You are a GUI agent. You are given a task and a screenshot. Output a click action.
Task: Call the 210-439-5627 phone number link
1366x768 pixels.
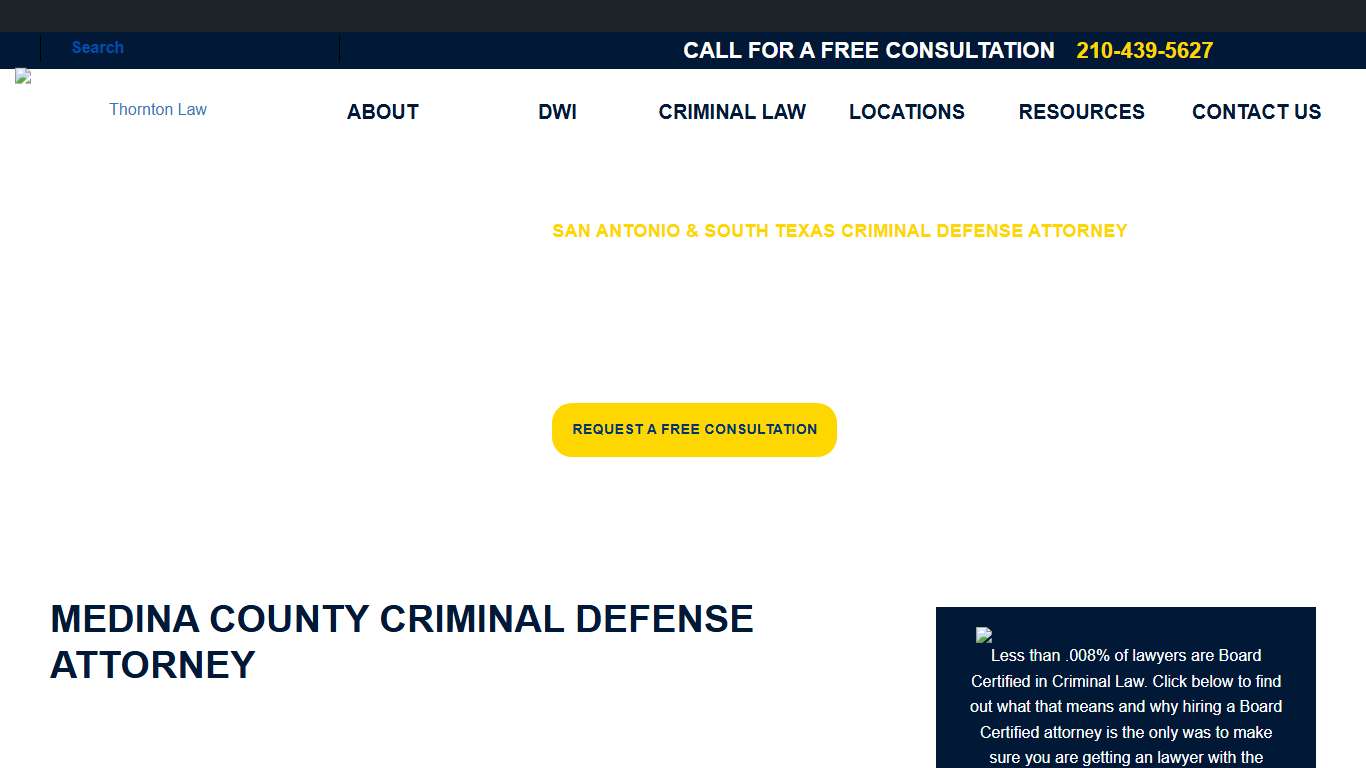(1143, 50)
